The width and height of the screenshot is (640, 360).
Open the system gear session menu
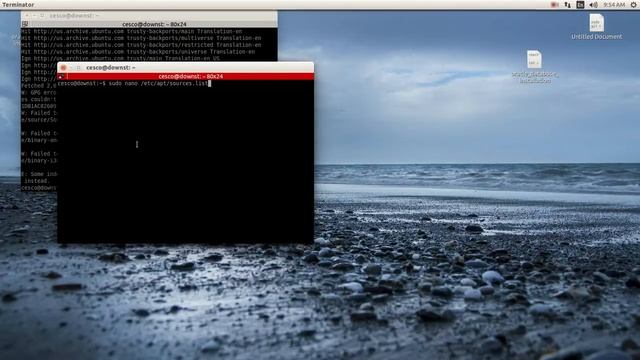[x=633, y=5]
